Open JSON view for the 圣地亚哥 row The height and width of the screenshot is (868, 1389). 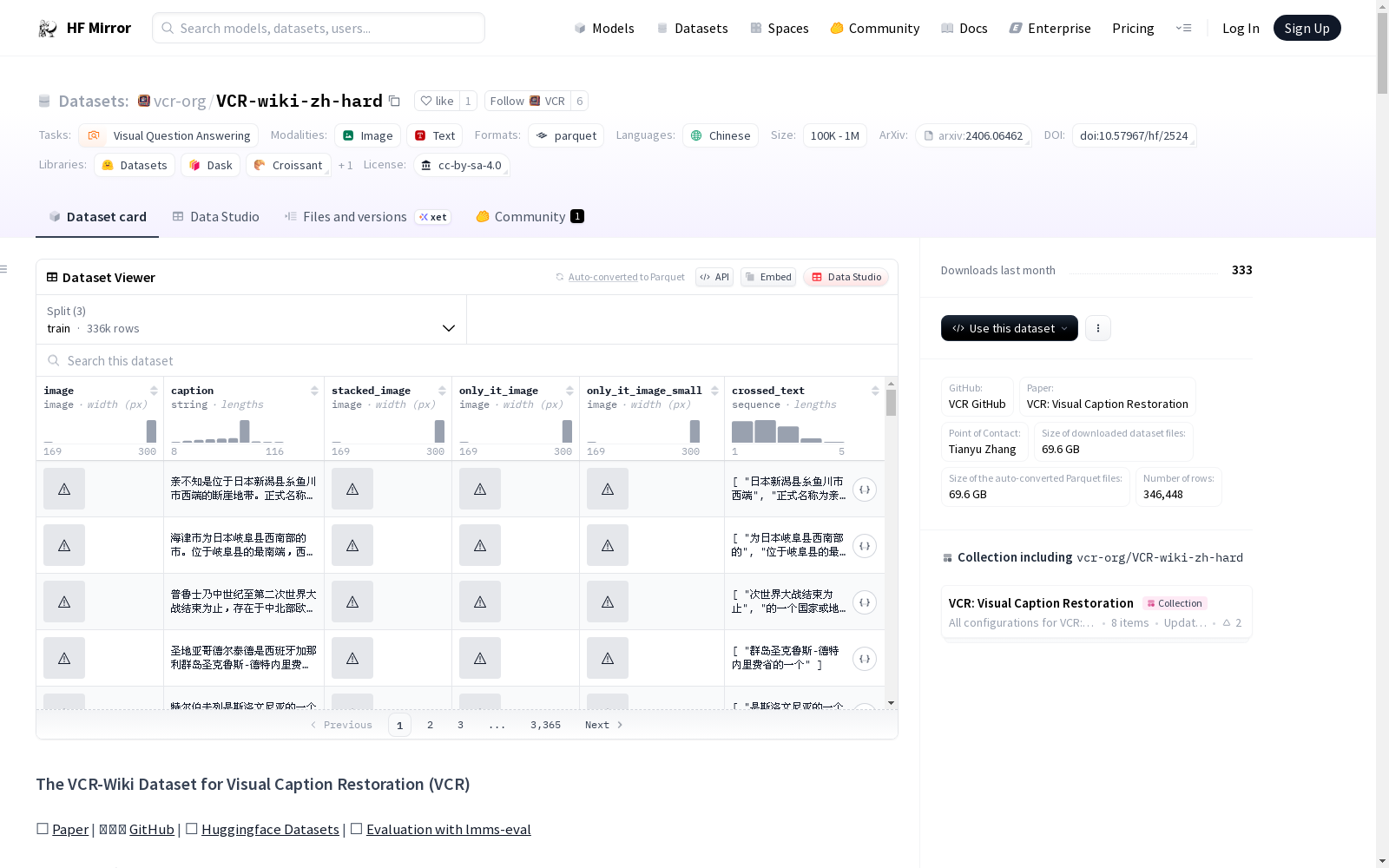[x=865, y=659]
